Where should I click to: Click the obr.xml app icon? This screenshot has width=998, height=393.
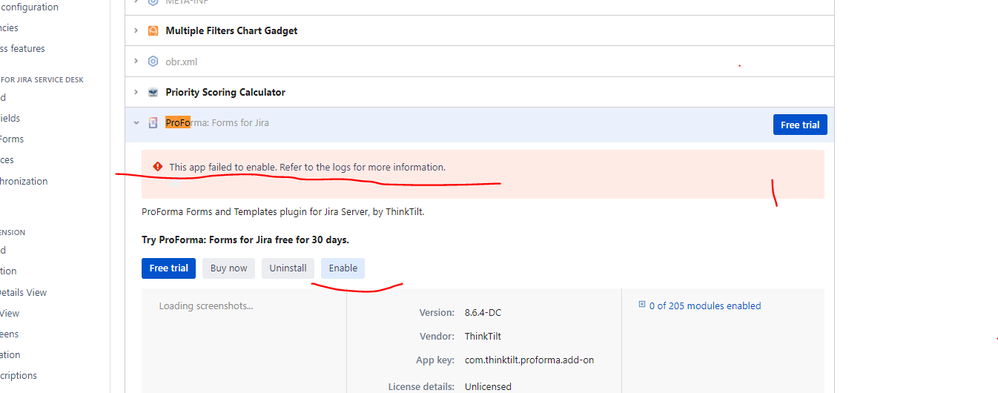pos(153,61)
